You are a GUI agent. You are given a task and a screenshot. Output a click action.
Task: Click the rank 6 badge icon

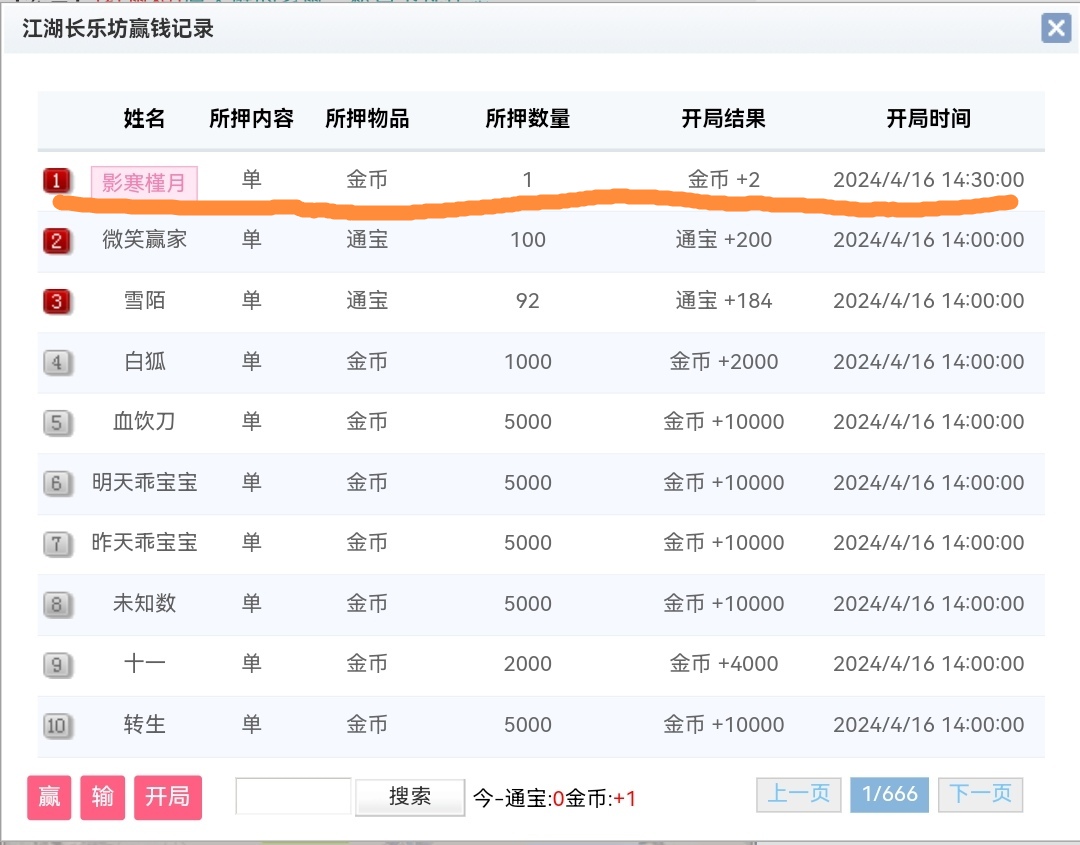57,483
